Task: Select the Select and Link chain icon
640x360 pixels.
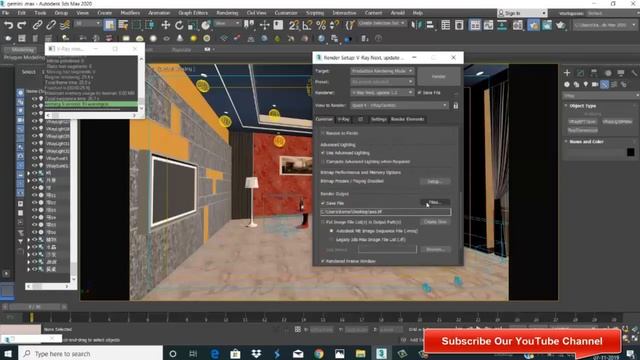Action: [x=37, y=25]
